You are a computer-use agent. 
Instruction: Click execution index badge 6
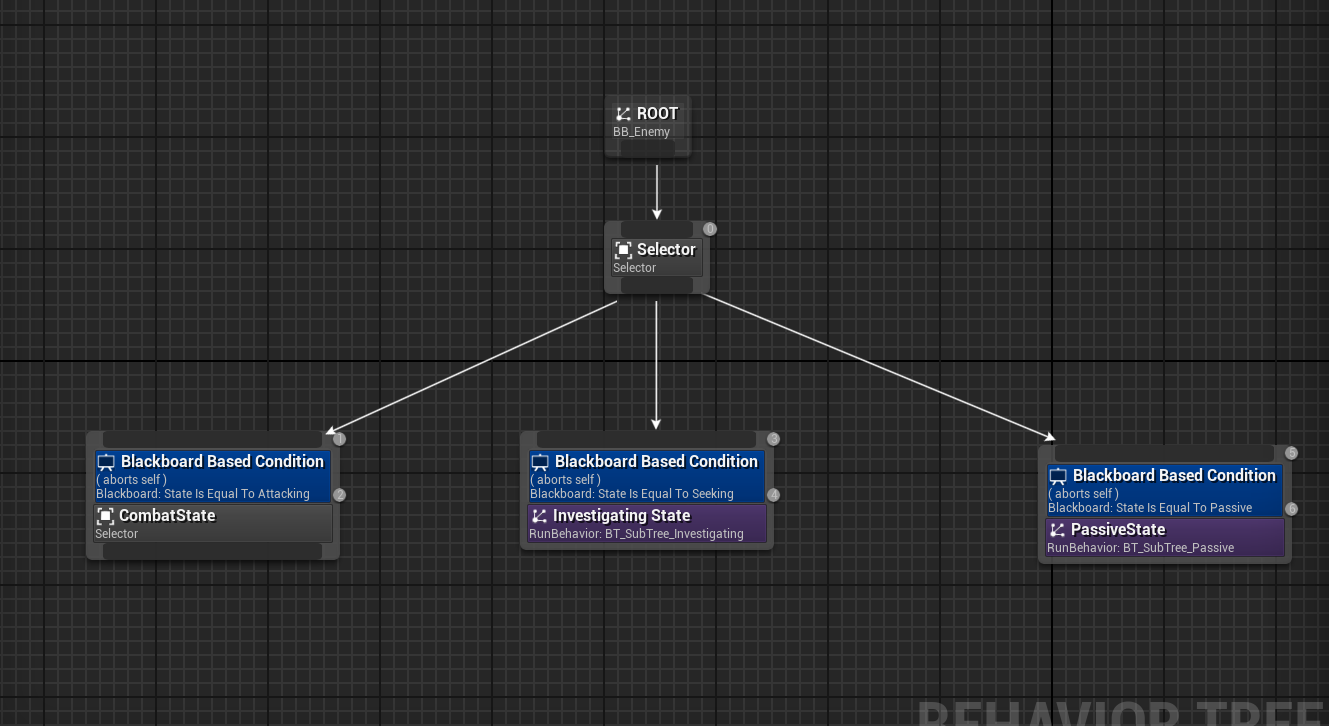1291,509
